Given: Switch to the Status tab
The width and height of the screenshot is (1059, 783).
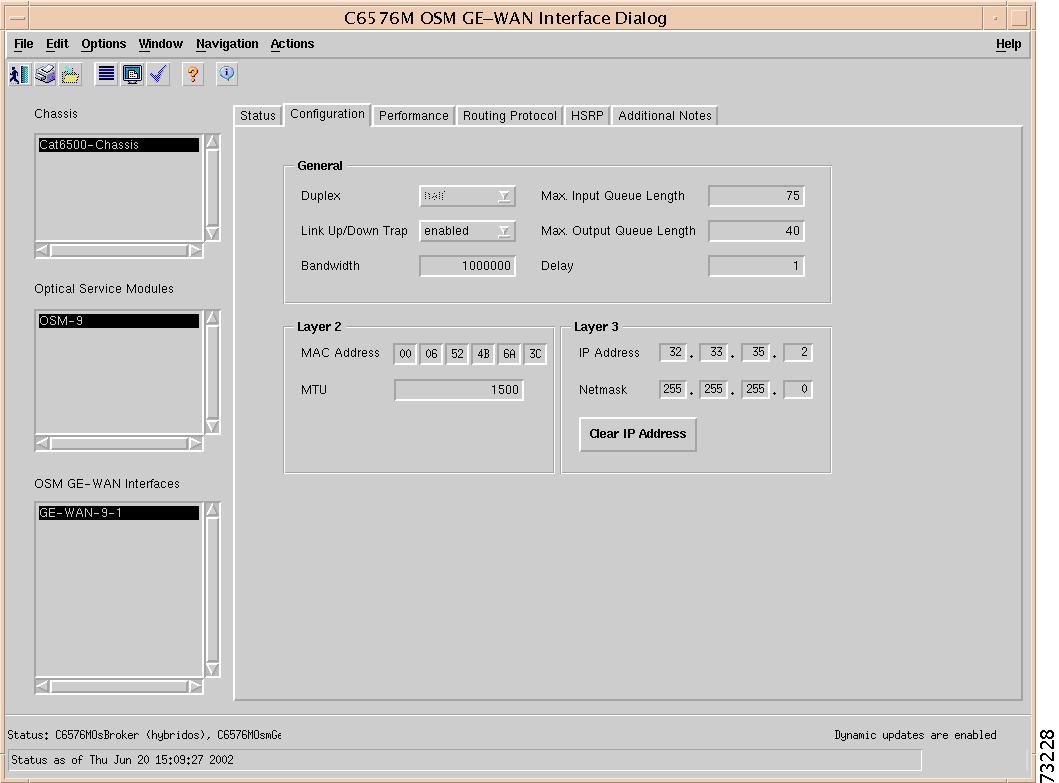Looking at the screenshot, I should (x=257, y=116).
